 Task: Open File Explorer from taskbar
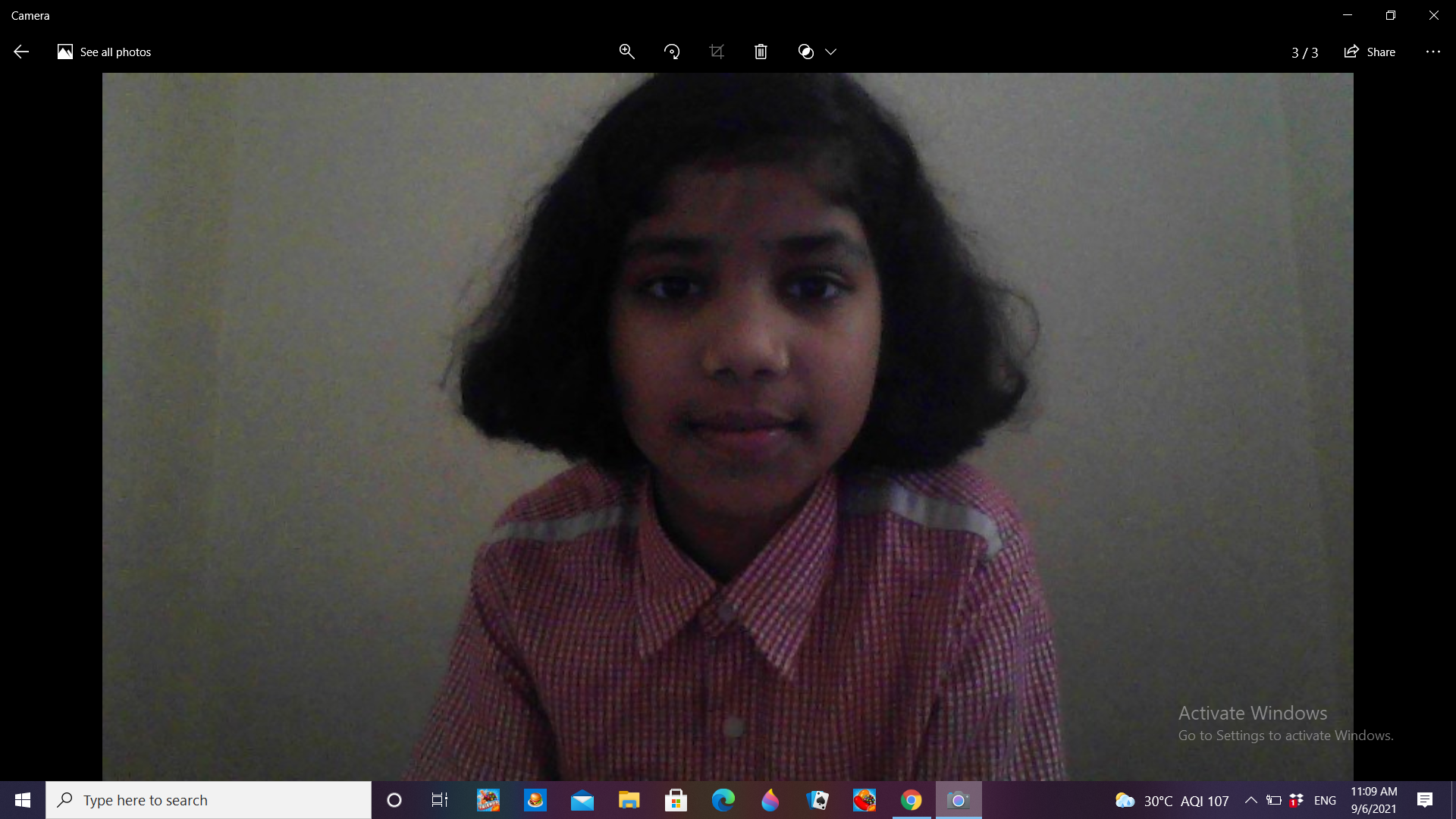(x=629, y=800)
